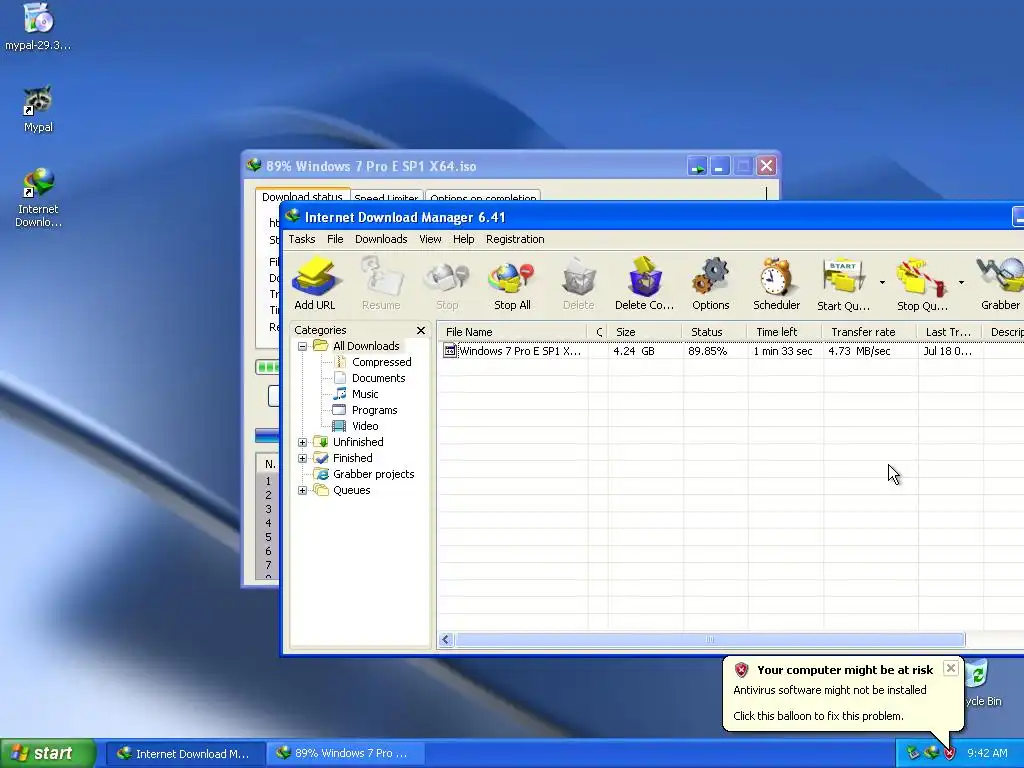Close the Categories panel
This screenshot has width=1024, height=768.
tap(421, 330)
